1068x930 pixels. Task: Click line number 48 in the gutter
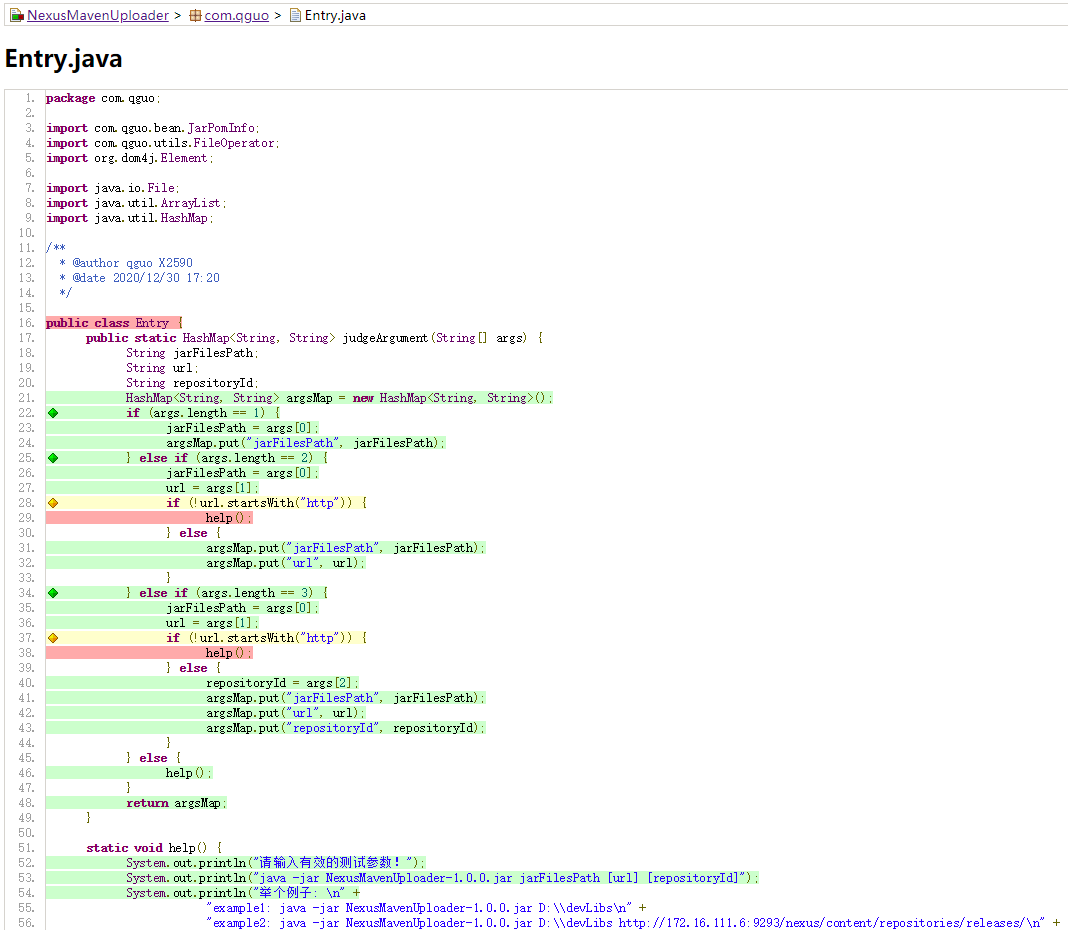pos(26,803)
